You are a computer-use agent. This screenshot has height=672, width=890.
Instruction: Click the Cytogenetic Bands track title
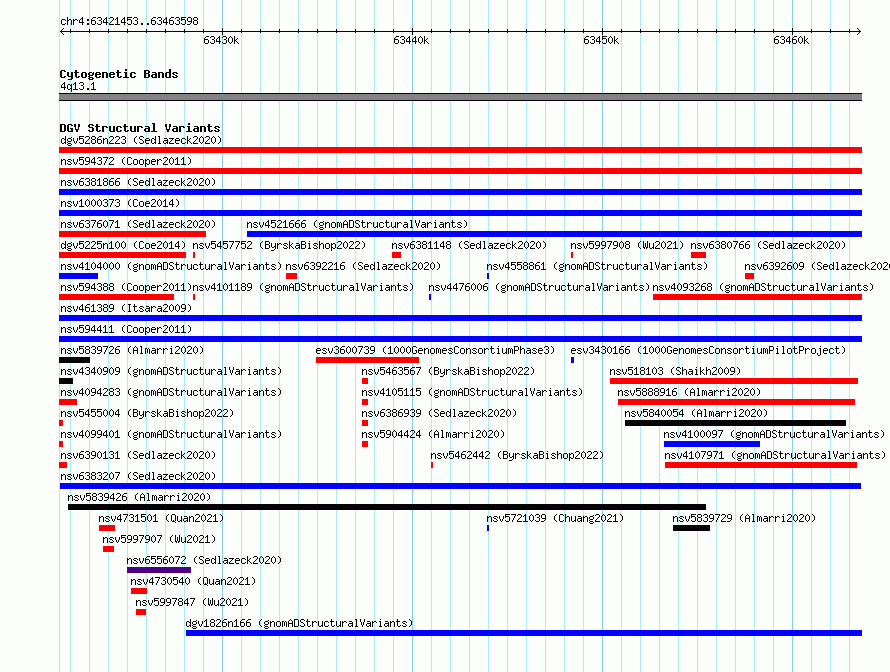click(x=119, y=74)
